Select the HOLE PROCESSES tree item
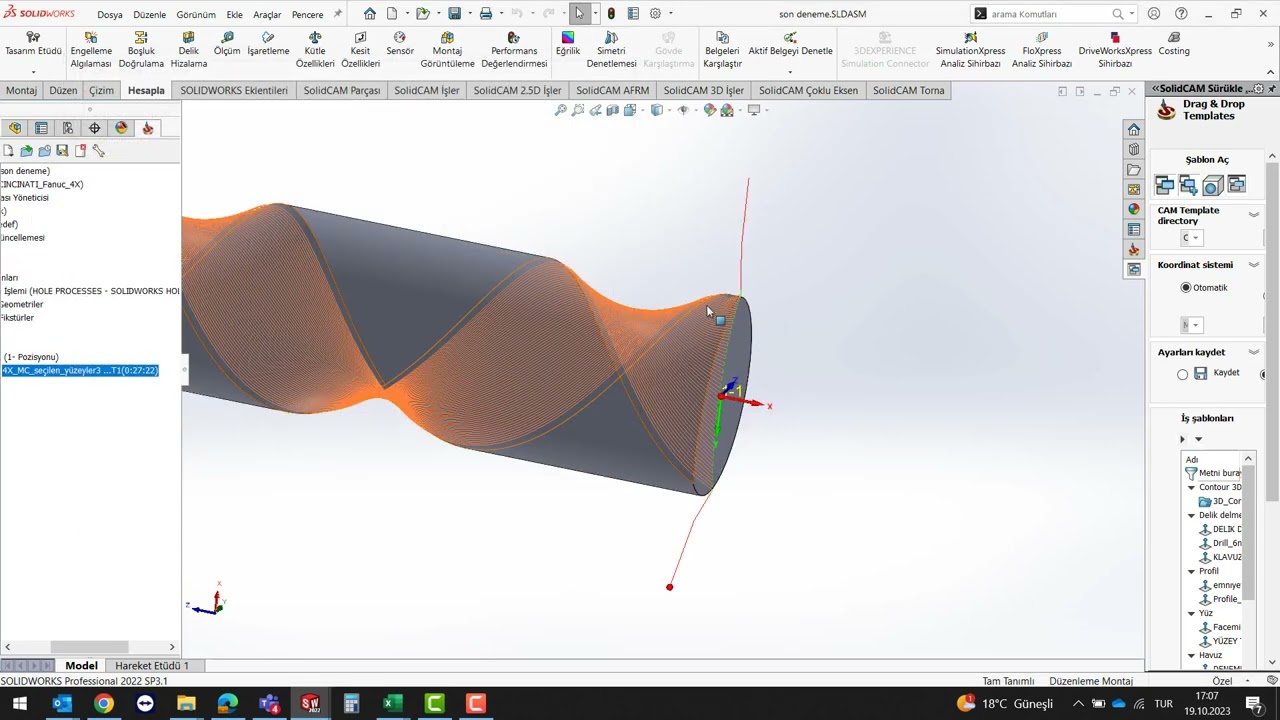 point(90,291)
